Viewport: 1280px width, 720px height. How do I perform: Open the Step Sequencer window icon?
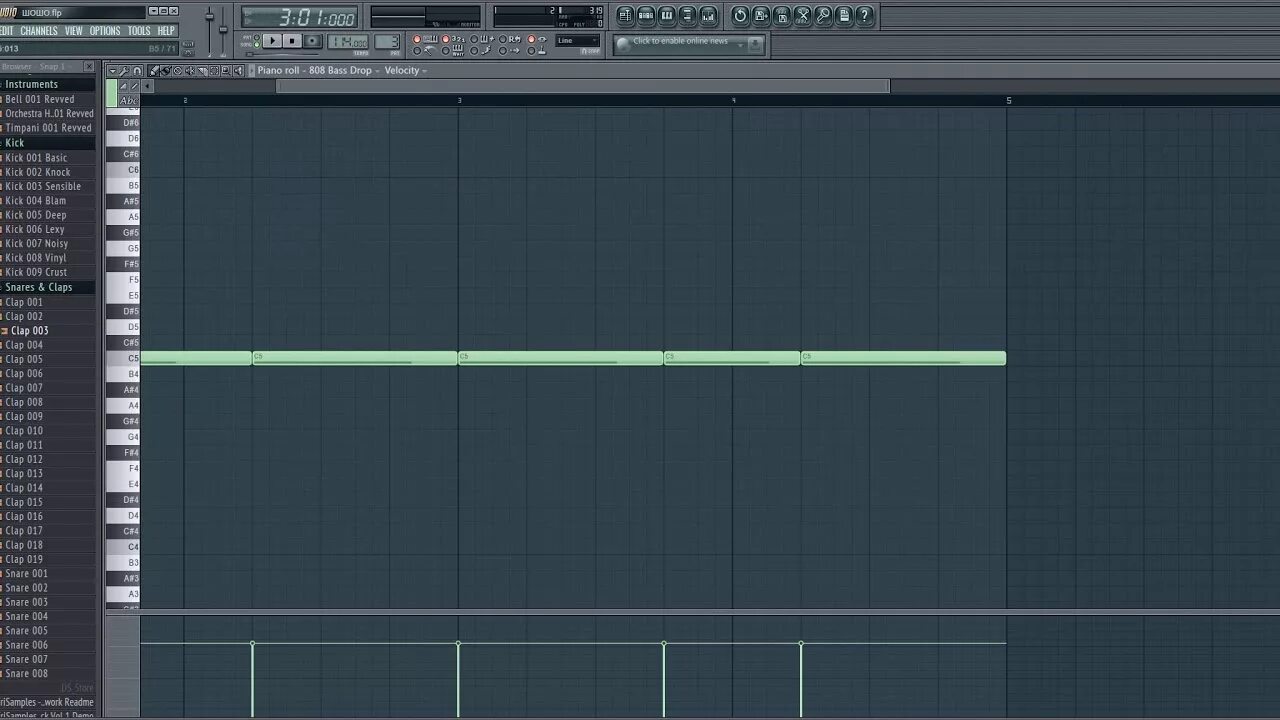coord(646,15)
